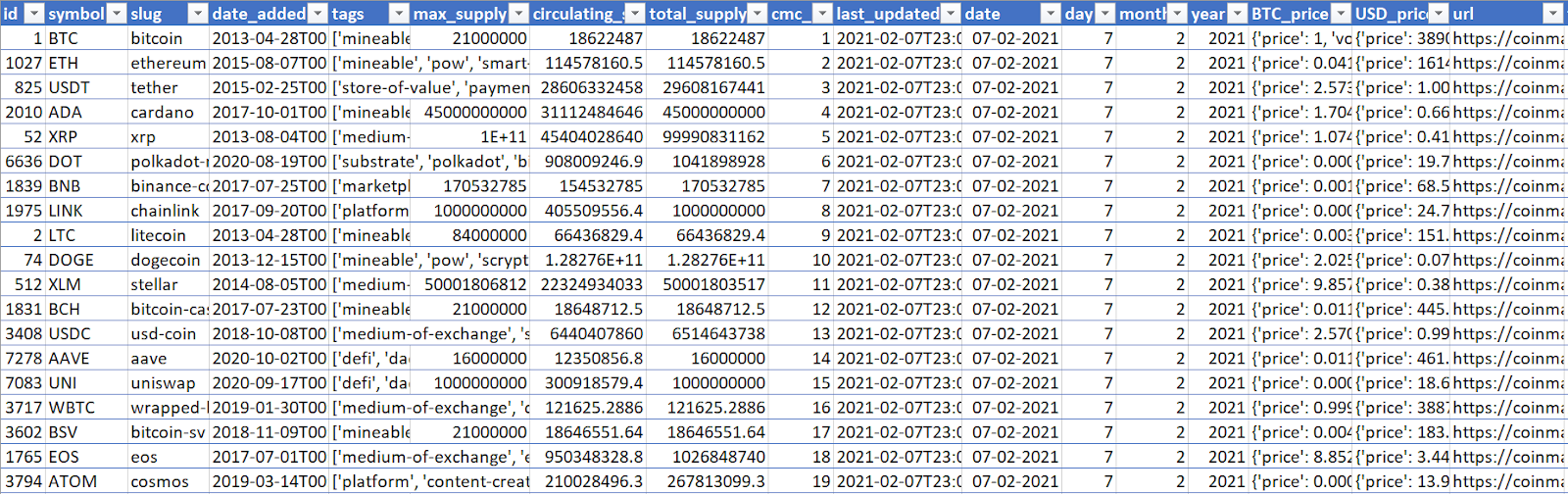This screenshot has width=1568, height=494.
Task: Select circulating supply cell 22324934033
Action: click(x=588, y=284)
